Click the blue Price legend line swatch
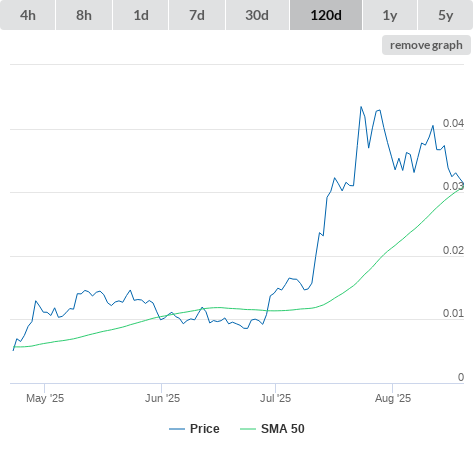Screen dimensions: 474x455 [x=177, y=429]
